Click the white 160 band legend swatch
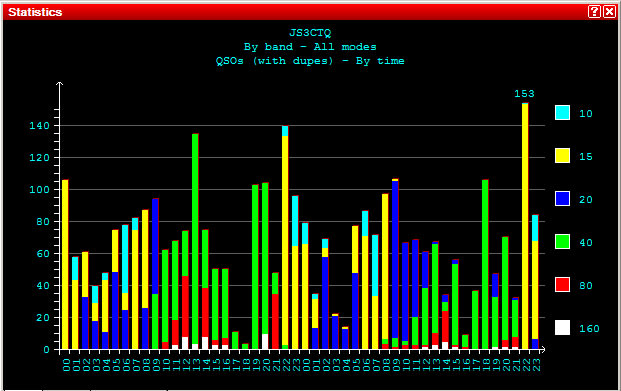The height and width of the screenshot is (391, 621). coord(562,328)
